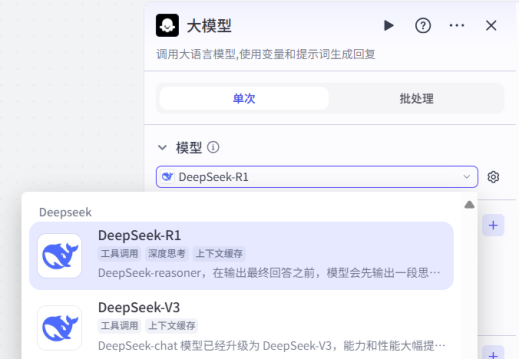Click the 上下文缓存 tag under DeepSeek-V3

(x=171, y=326)
